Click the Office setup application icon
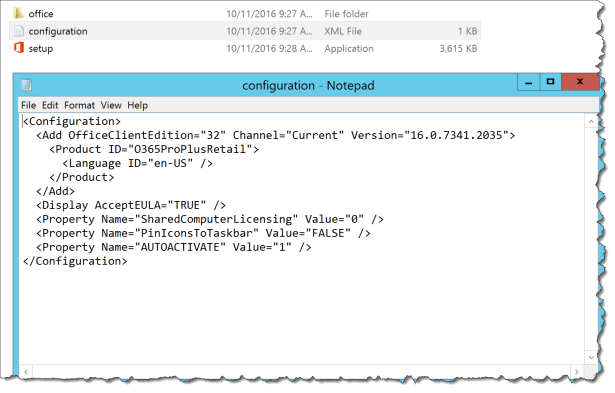The width and height of the screenshot is (615, 393). point(18,48)
